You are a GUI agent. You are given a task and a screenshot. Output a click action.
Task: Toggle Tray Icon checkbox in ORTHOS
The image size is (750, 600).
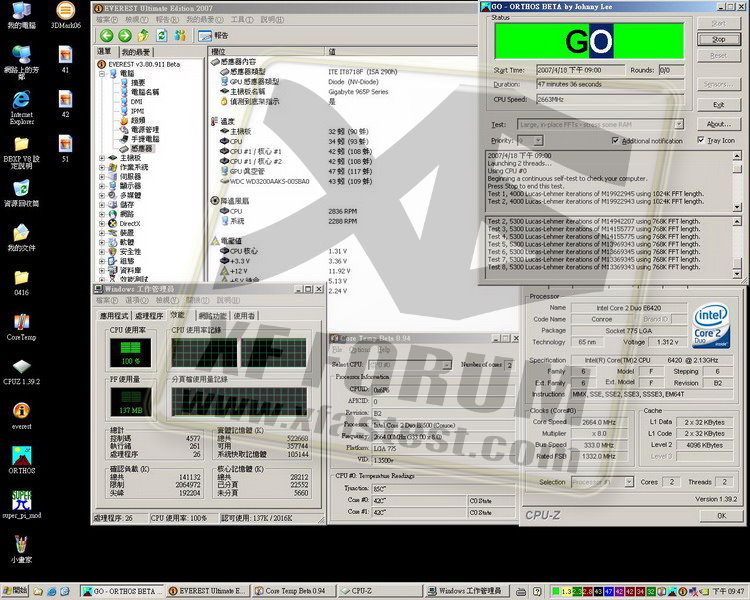pos(701,140)
